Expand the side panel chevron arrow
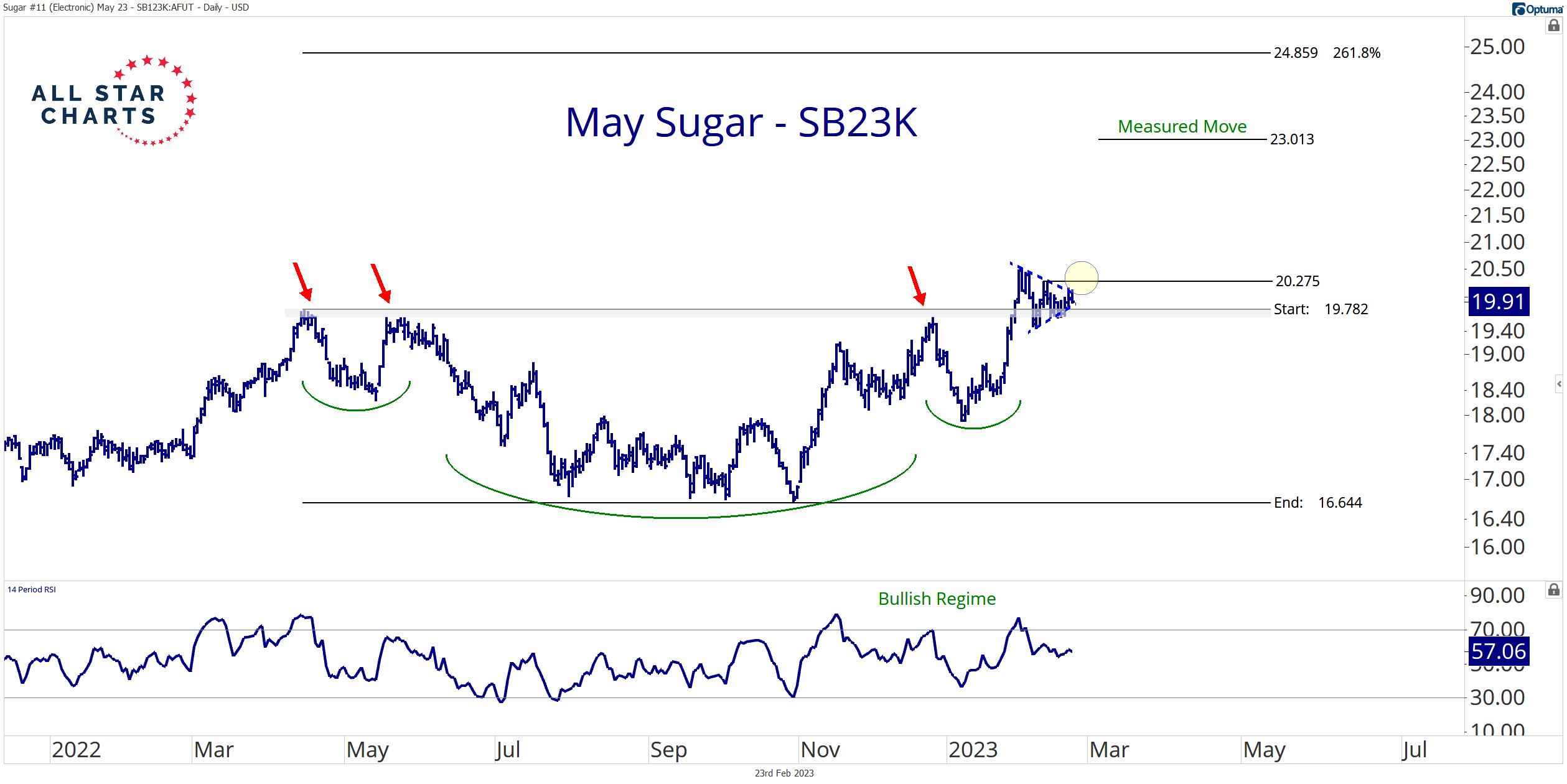1567x784 pixels. point(1559,384)
